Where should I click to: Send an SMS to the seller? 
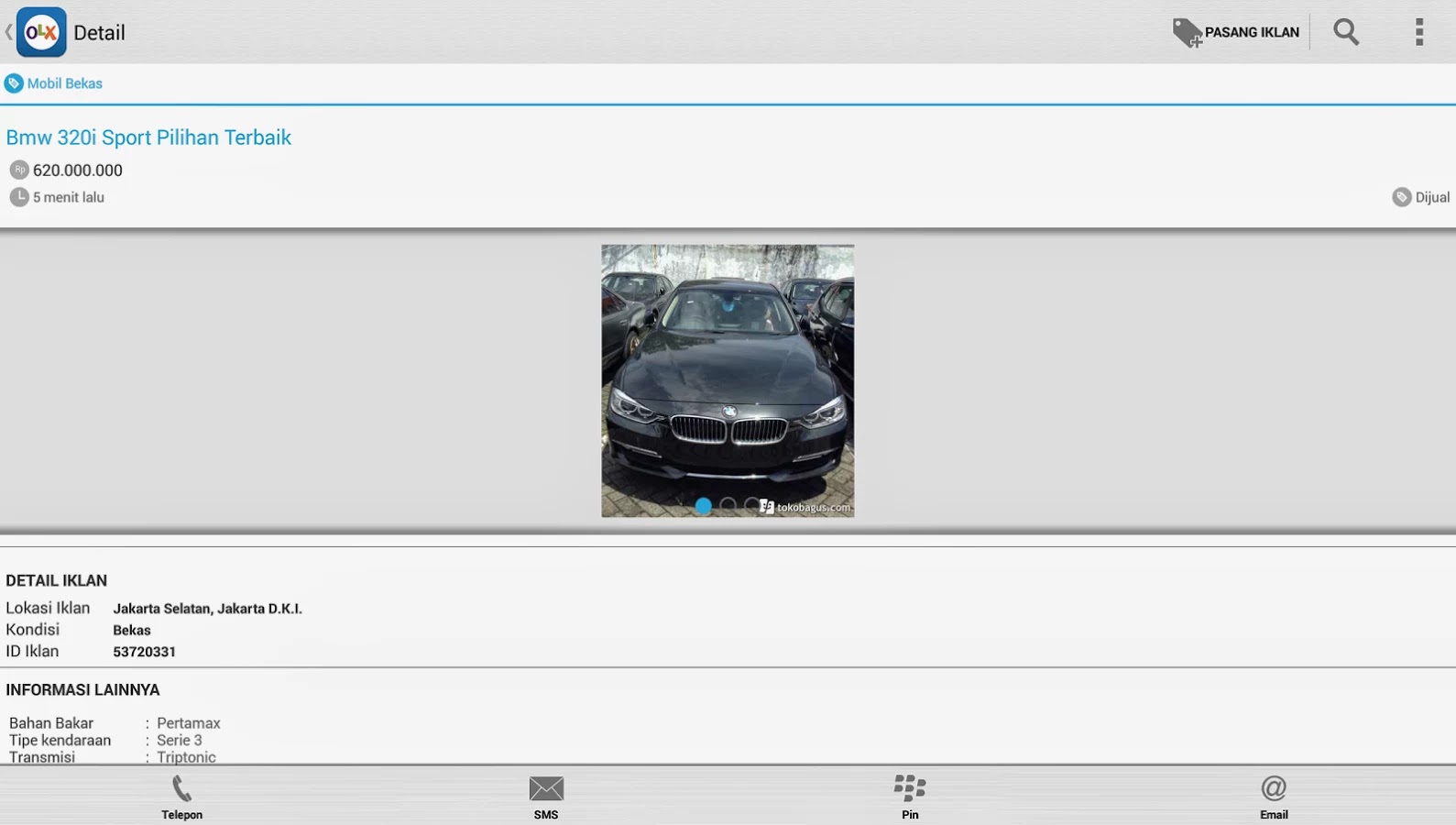(546, 796)
